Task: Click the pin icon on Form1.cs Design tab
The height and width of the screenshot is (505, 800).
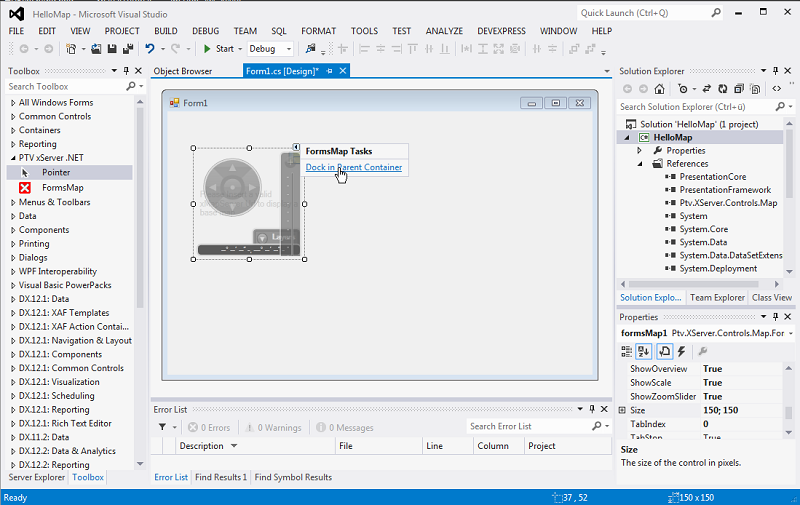Action: [x=330, y=71]
